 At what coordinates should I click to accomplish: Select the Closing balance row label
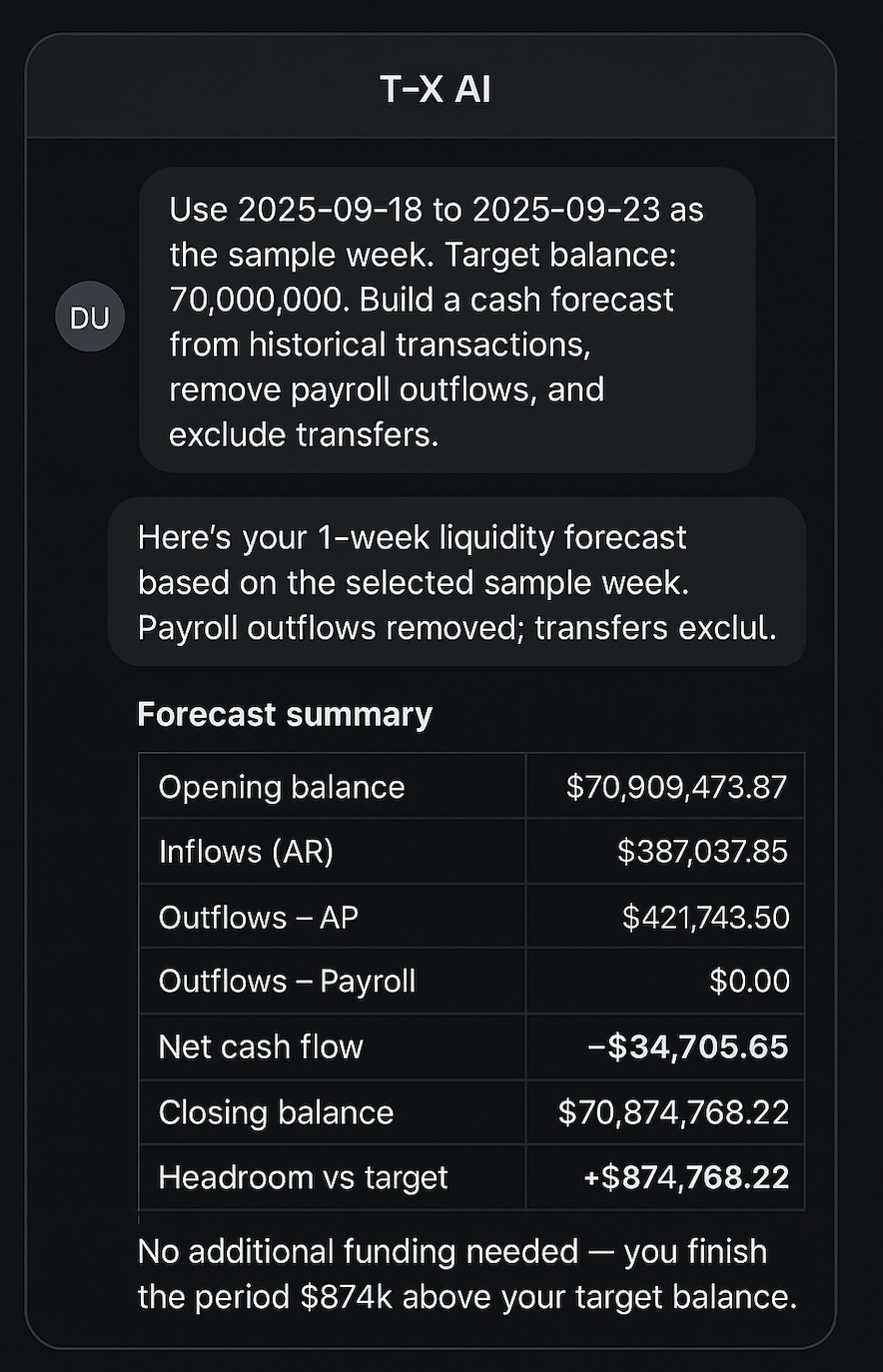(276, 1112)
